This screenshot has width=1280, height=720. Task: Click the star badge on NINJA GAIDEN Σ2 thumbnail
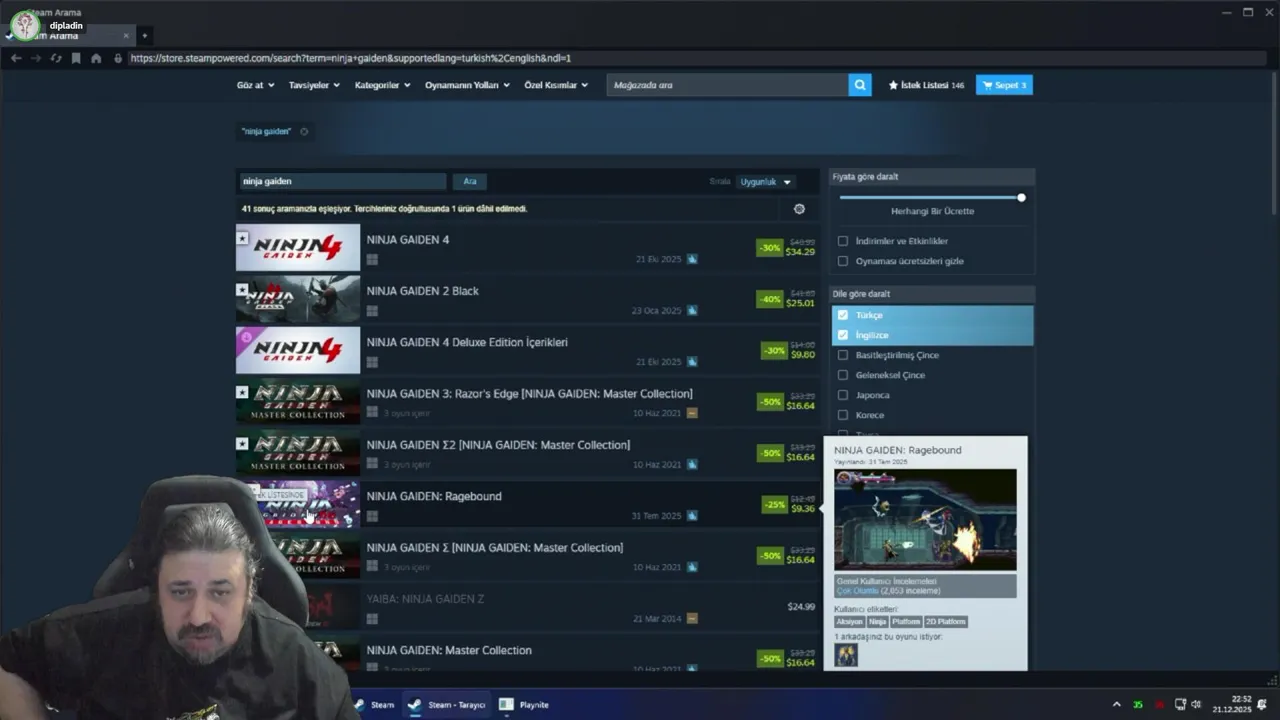point(242,444)
